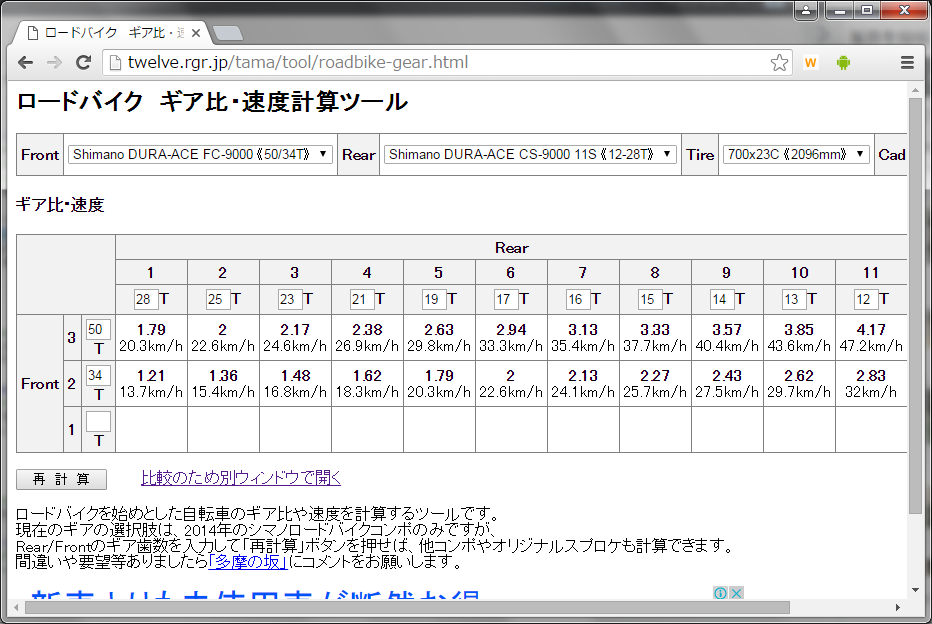Click the cell showing 2.27 25.7km/h

point(655,384)
